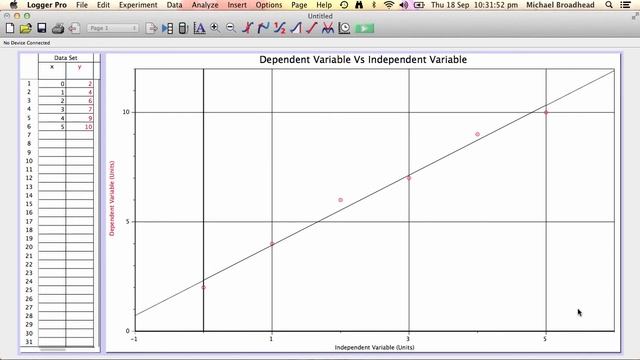The height and width of the screenshot is (360, 640).
Task: Apply Linear Fit with the red line icon
Action: click(x=311, y=28)
